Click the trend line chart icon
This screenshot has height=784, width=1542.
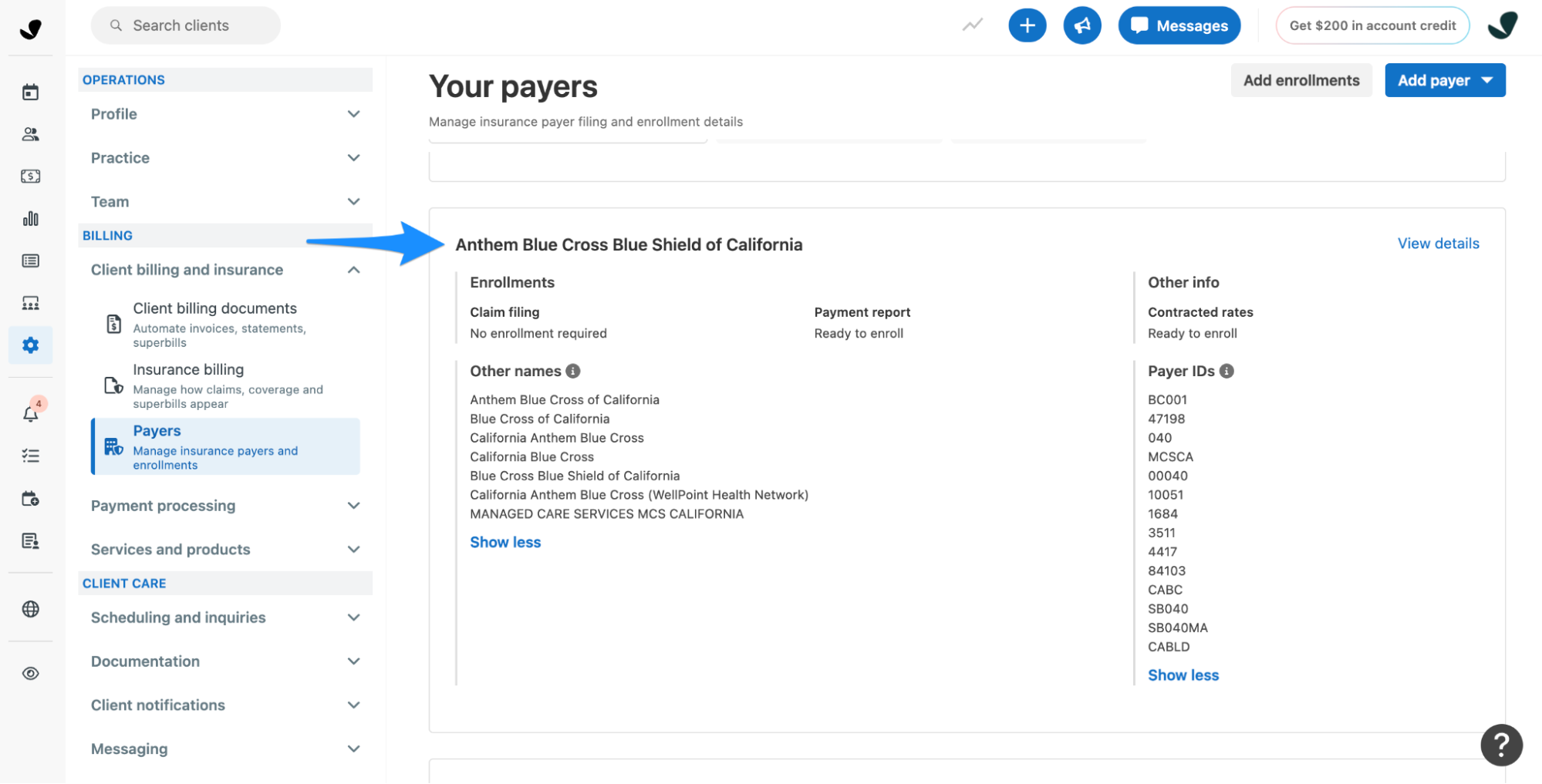coord(972,25)
